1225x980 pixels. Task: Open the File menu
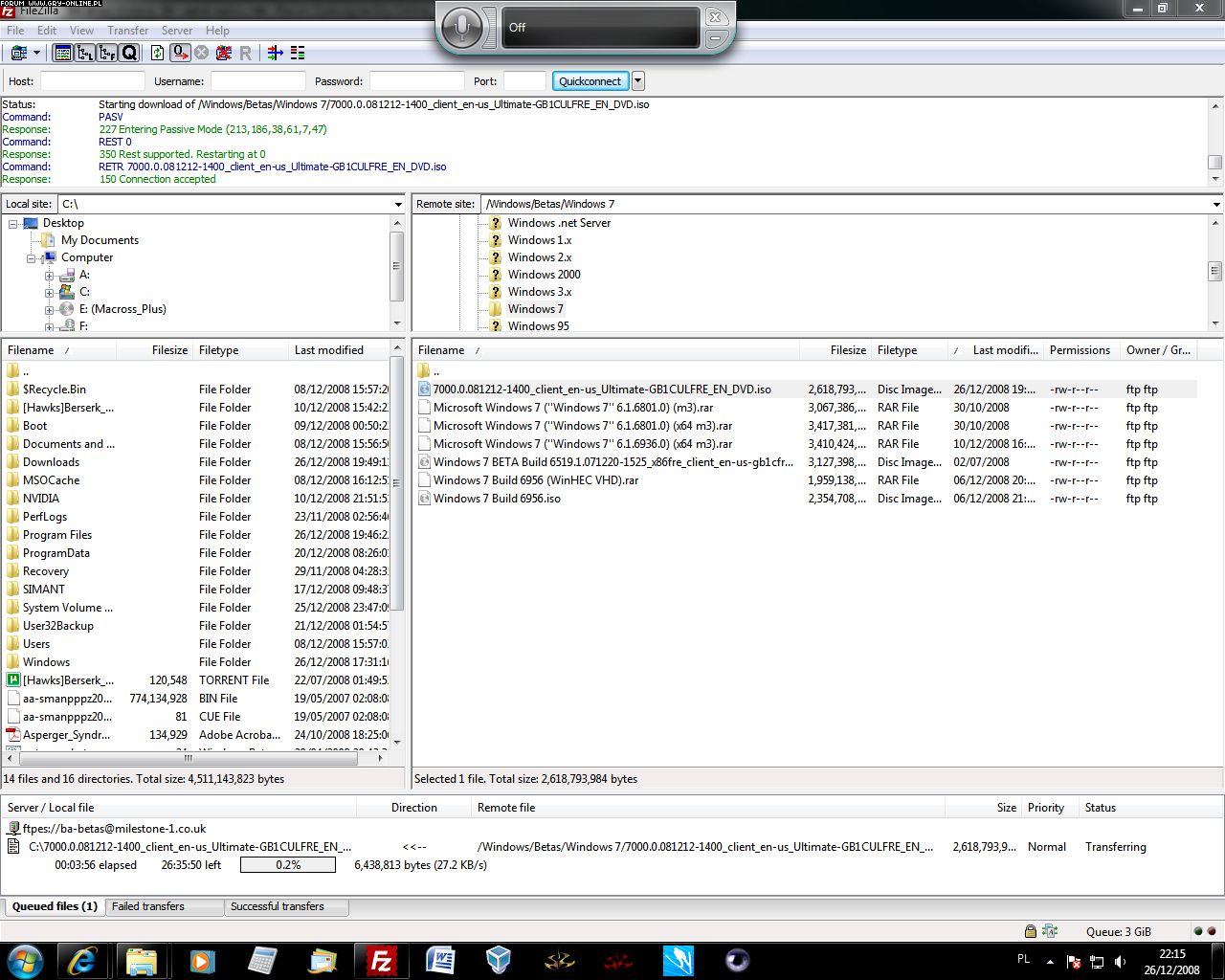(x=15, y=31)
